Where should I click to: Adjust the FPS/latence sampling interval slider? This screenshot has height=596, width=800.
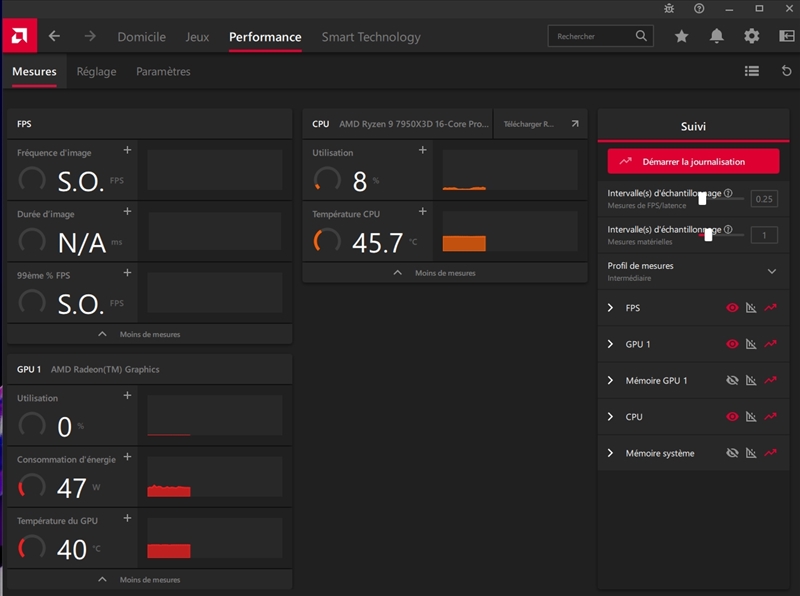pyautogui.click(x=703, y=198)
